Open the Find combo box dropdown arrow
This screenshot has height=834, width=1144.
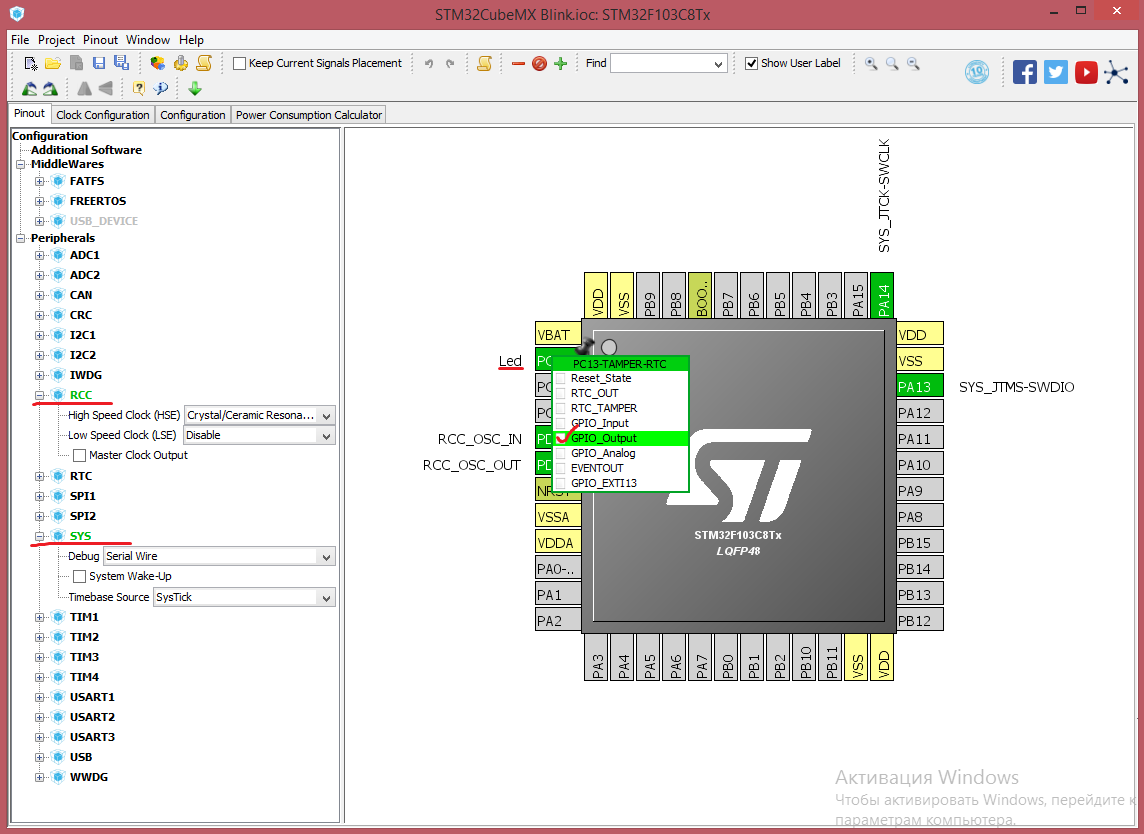pyautogui.click(x=719, y=64)
